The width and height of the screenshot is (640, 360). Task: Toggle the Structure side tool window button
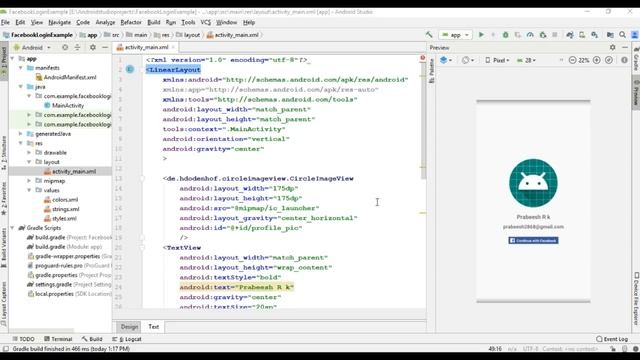pyautogui.click(x=4, y=153)
